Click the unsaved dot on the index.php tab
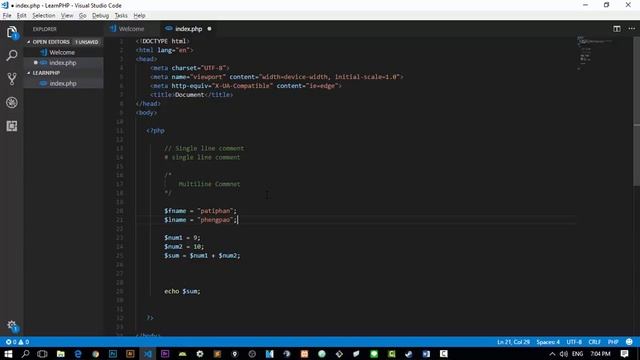 pos(209,29)
